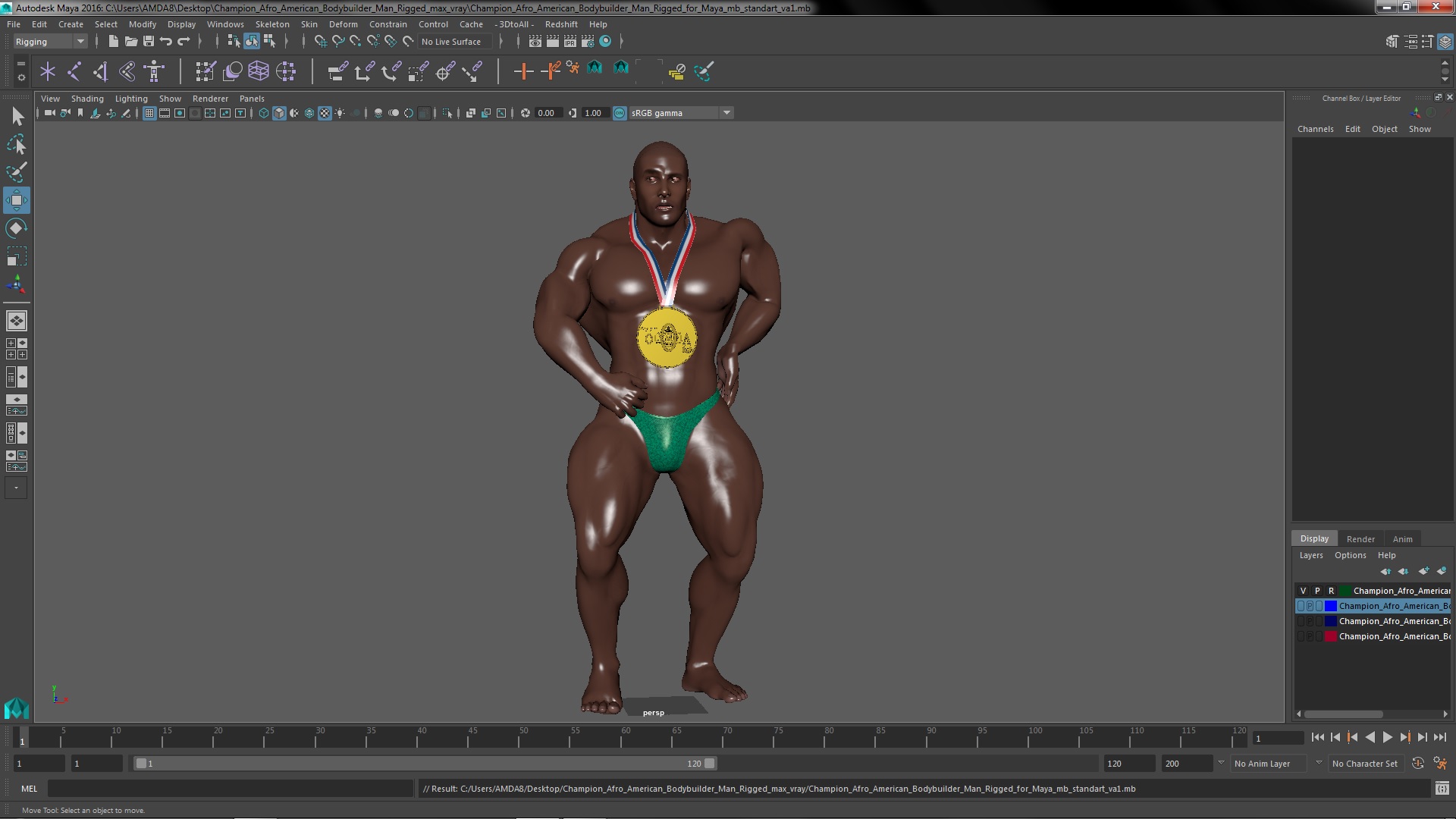The height and width of the screenshot is (819, 1456).
Task: Open the Deform menu
Action: (343, 24)
